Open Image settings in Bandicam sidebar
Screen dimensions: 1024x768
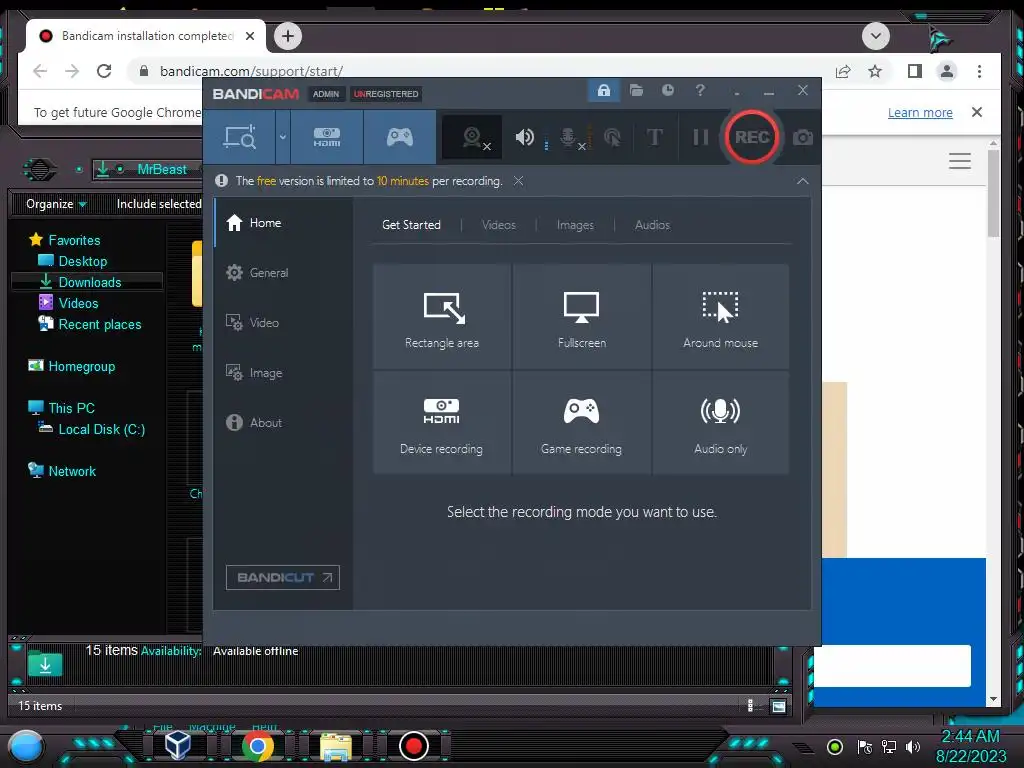pos(283,373)
